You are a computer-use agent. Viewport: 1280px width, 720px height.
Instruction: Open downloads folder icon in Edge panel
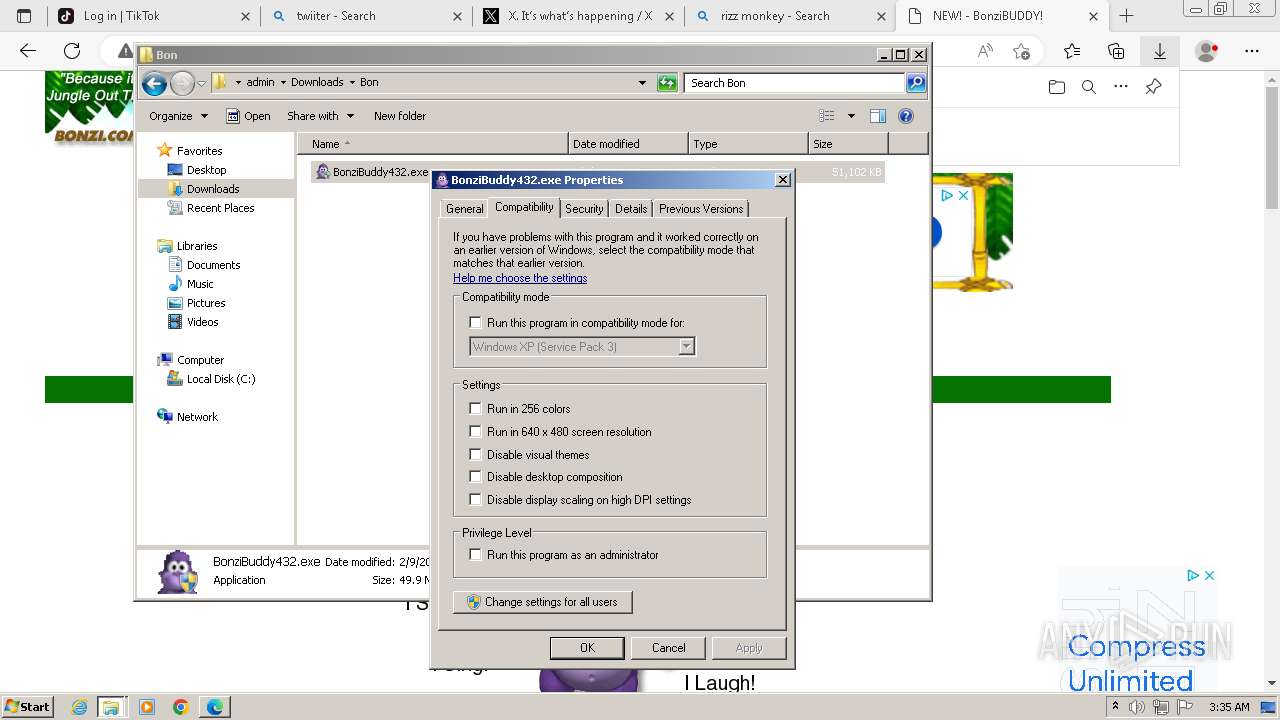[1057, 87]
